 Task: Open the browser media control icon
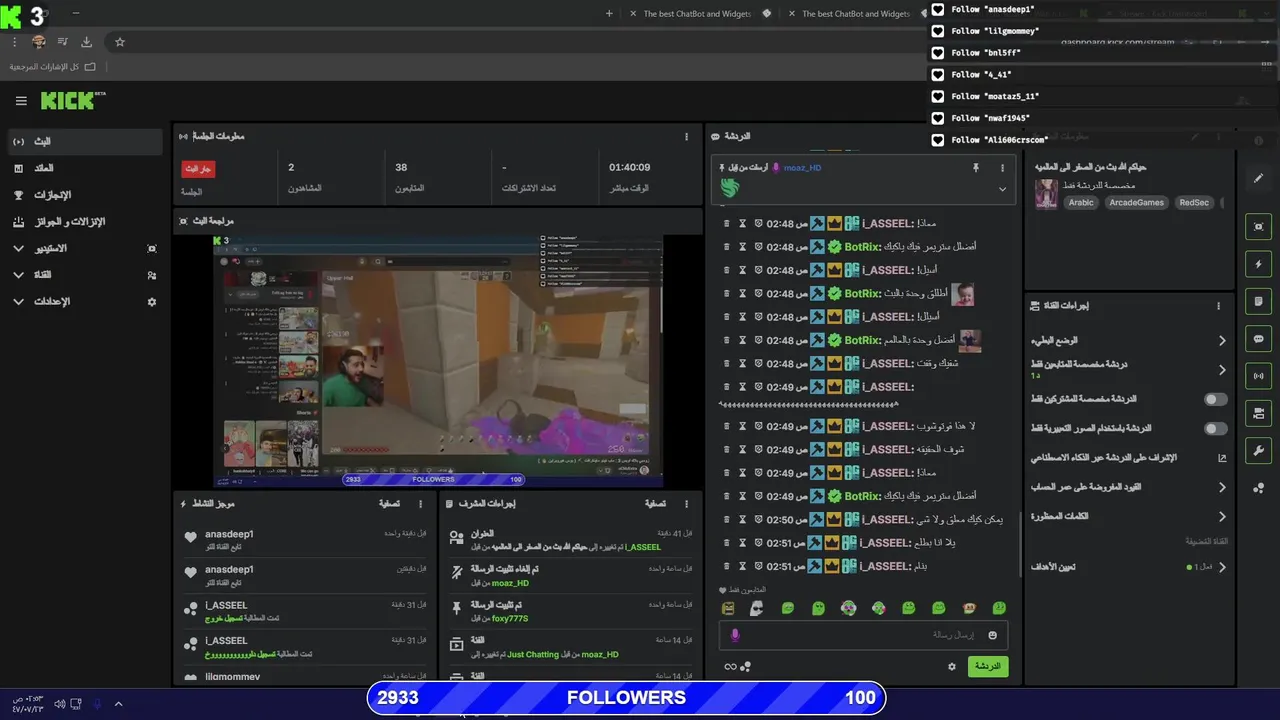pyautogui.click(x=63, y=42)
